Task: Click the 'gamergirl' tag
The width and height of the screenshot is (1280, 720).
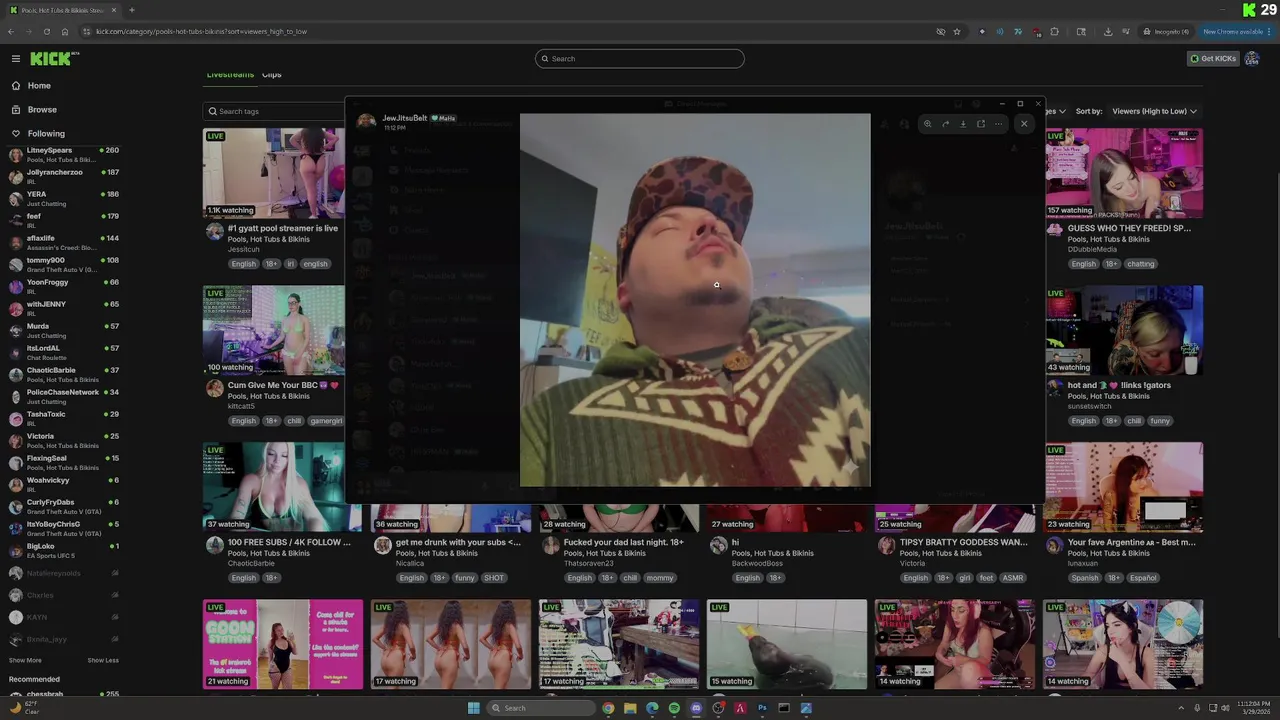Action: 326,421
